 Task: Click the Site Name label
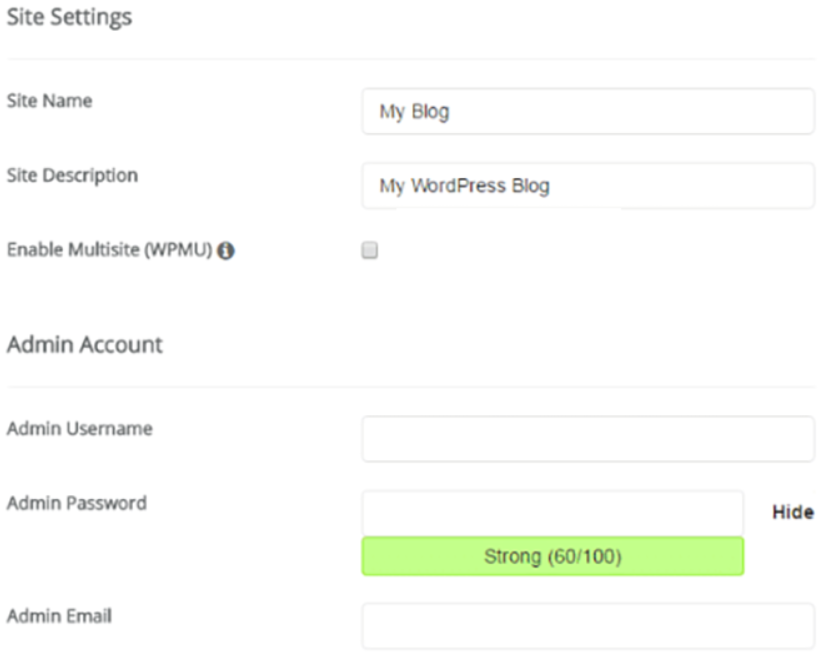click(49, 101)
